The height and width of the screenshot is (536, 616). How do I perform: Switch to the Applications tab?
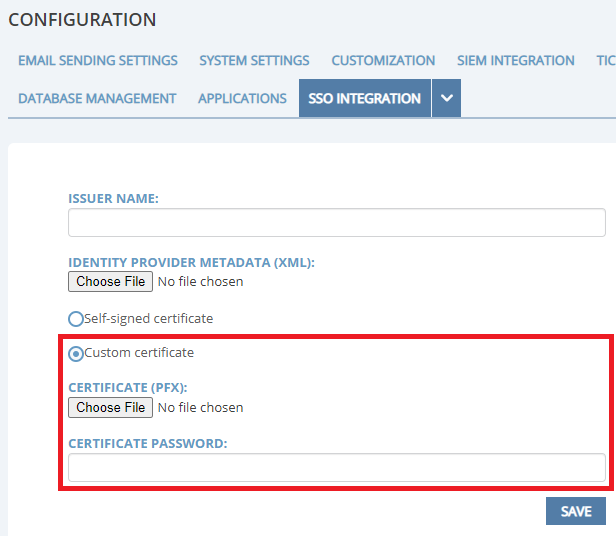click(x=242, y=98)
